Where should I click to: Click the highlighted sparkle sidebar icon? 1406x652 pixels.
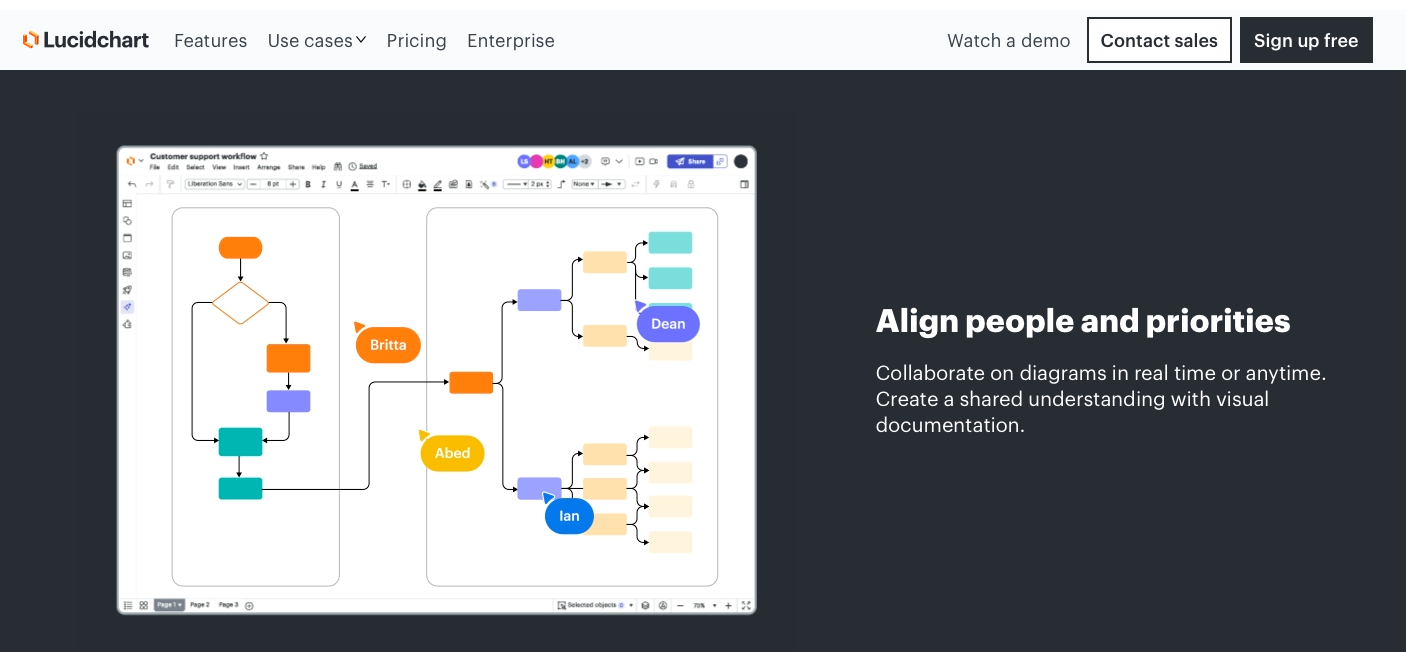coord(127,306)
